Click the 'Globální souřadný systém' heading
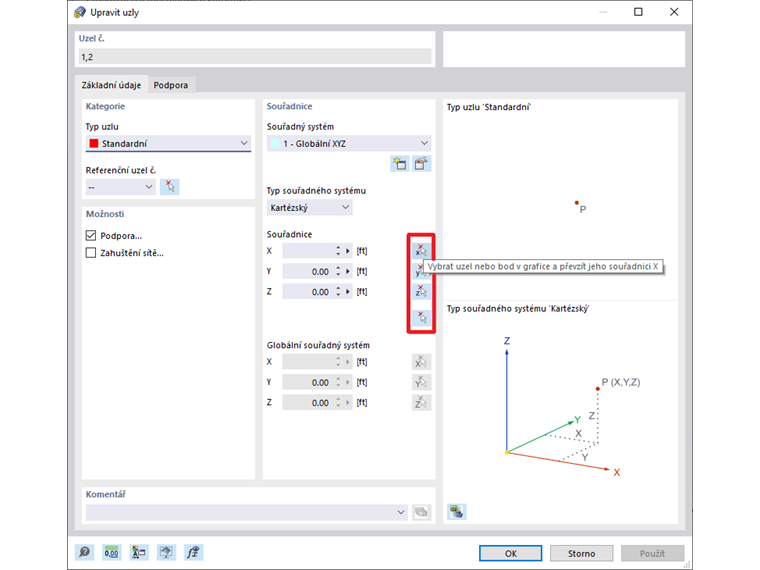This screenshot has height=570, width=760. pos(318,345)
